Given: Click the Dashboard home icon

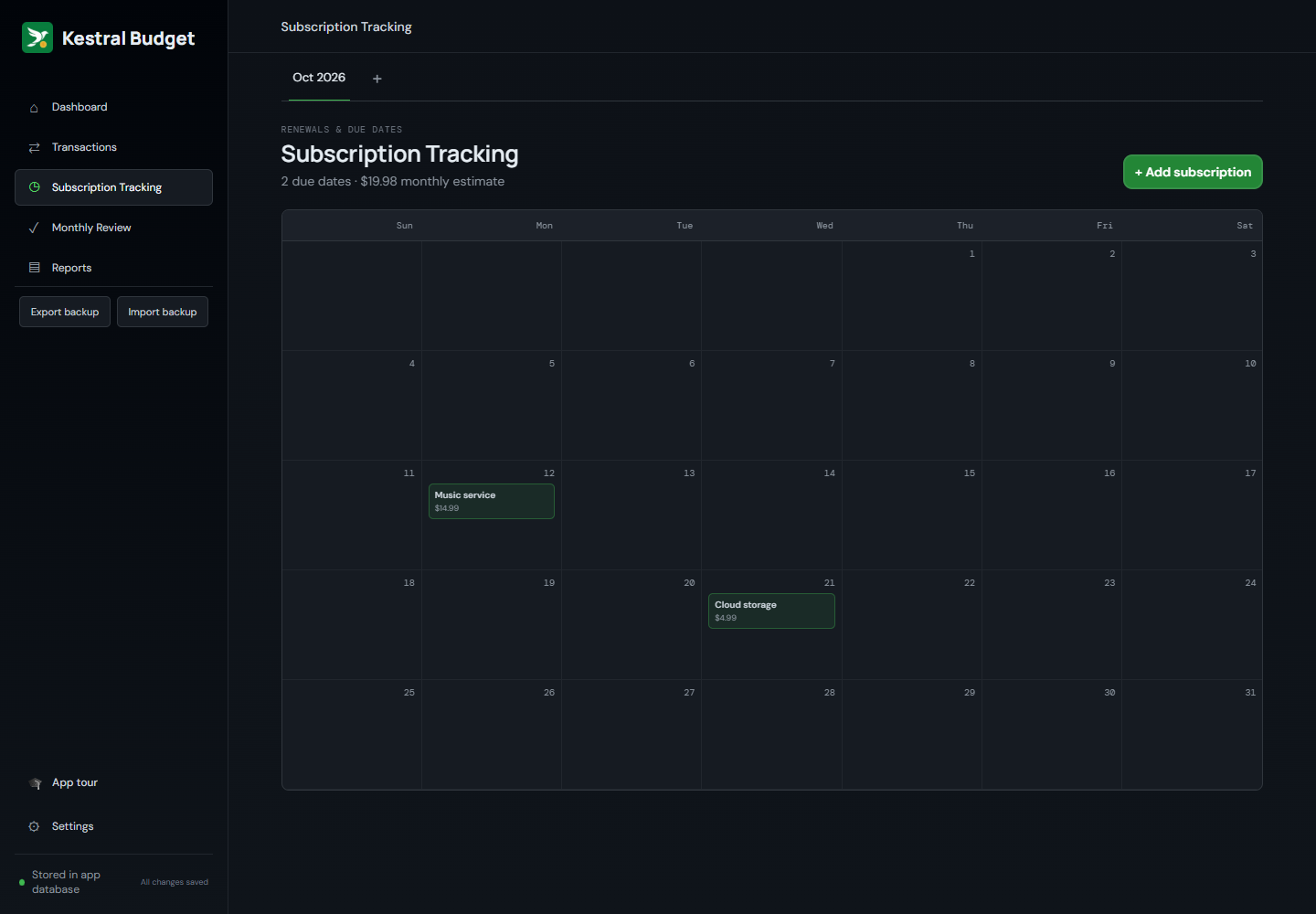Looking at the screenshot, I should pyautogui.click(x=34, y=108).
